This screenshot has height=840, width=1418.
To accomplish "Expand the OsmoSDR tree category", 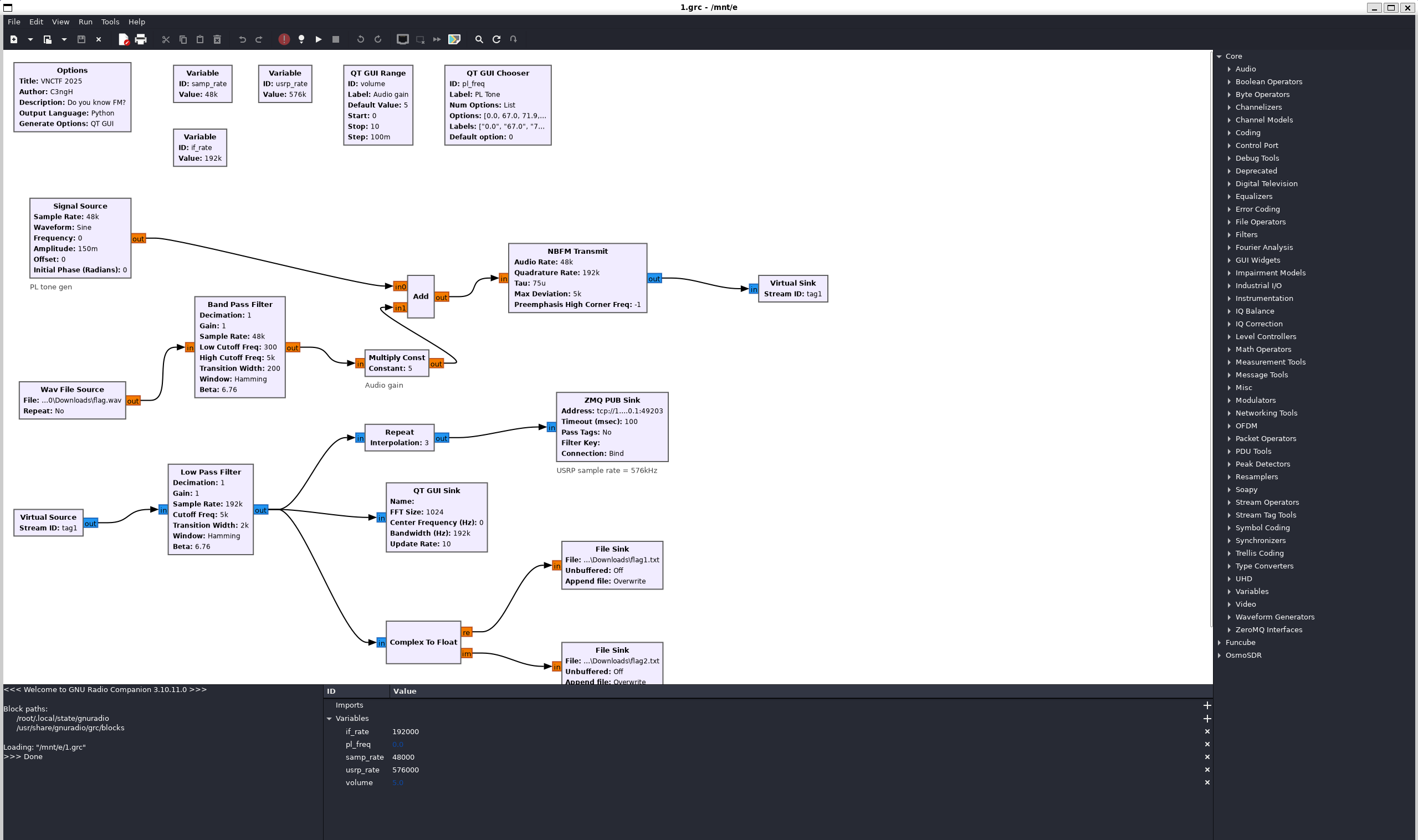I will (1219, 655).
